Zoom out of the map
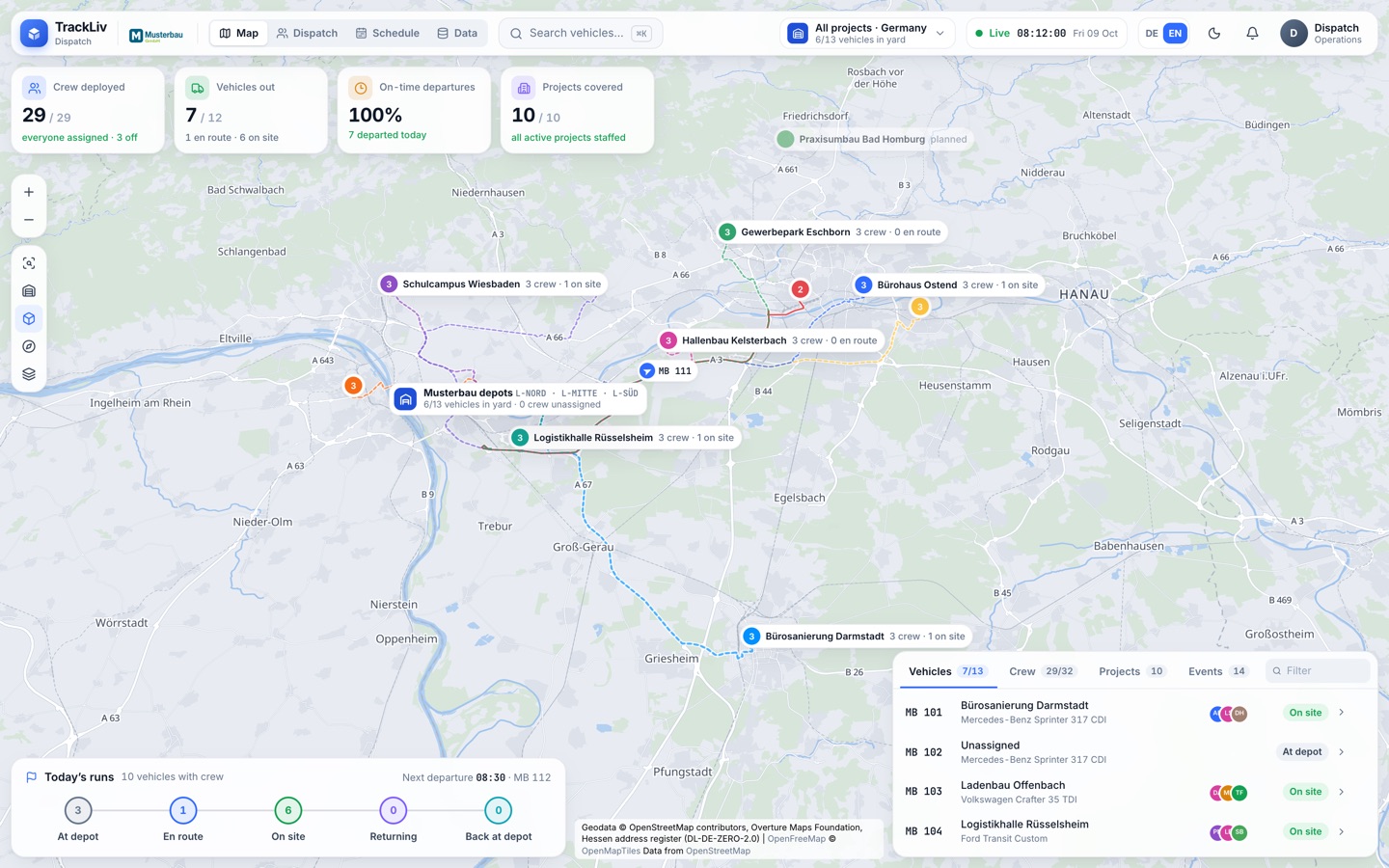This screenshot has height=868, width=1389. pyautogui.click(x=29, y=220)
